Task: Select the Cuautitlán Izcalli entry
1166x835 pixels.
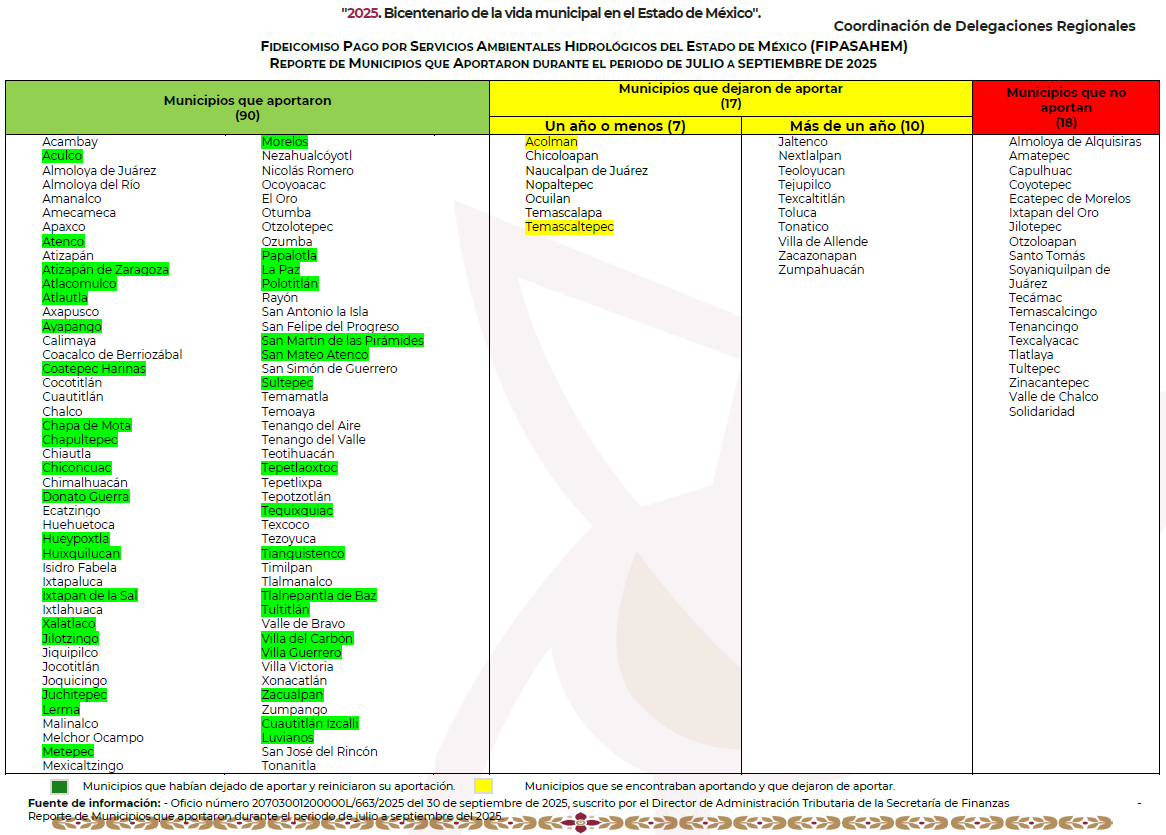Action: coord(309,724)
